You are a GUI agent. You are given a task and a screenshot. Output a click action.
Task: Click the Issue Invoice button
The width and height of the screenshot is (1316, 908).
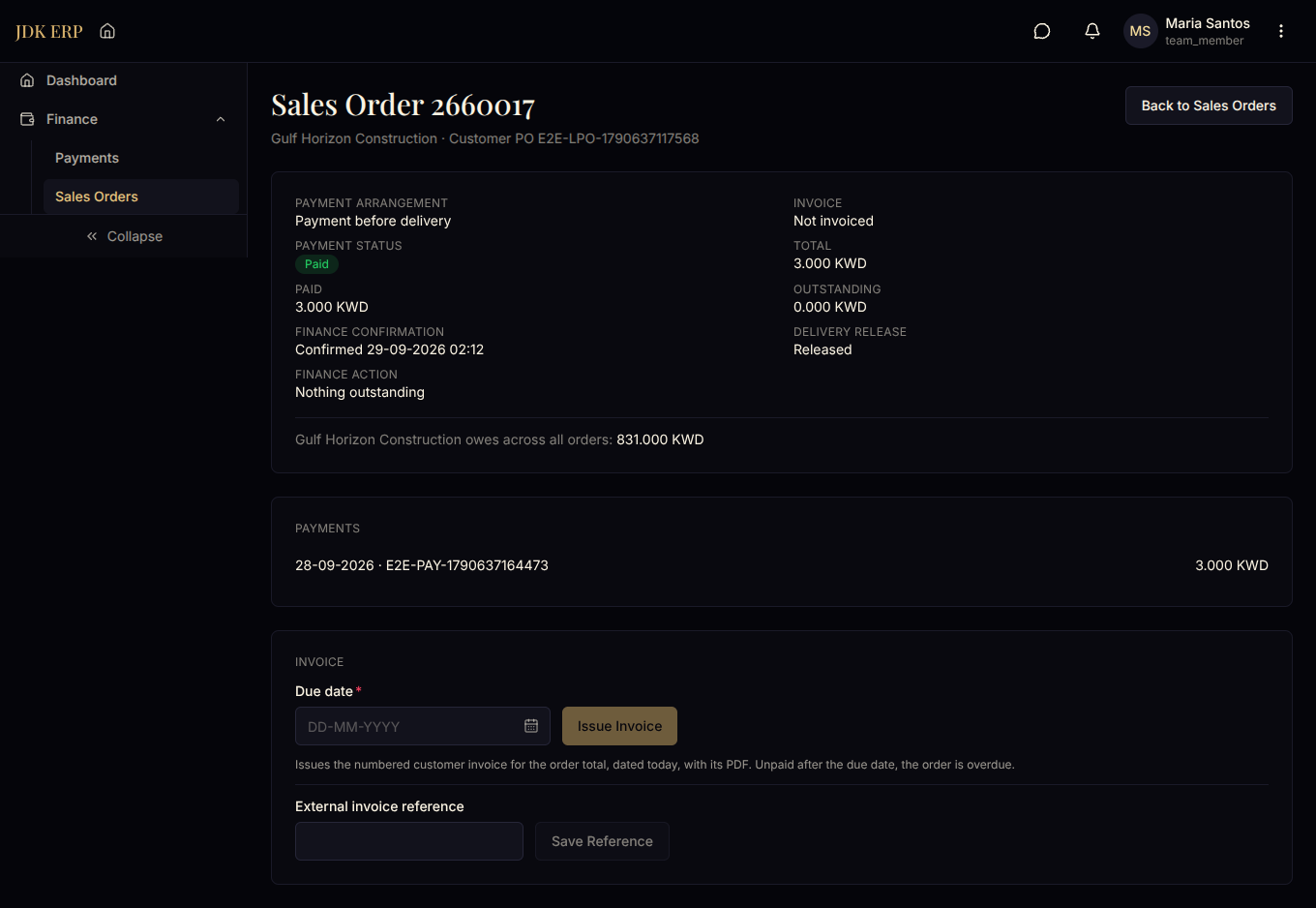click(x=619, y=726)
